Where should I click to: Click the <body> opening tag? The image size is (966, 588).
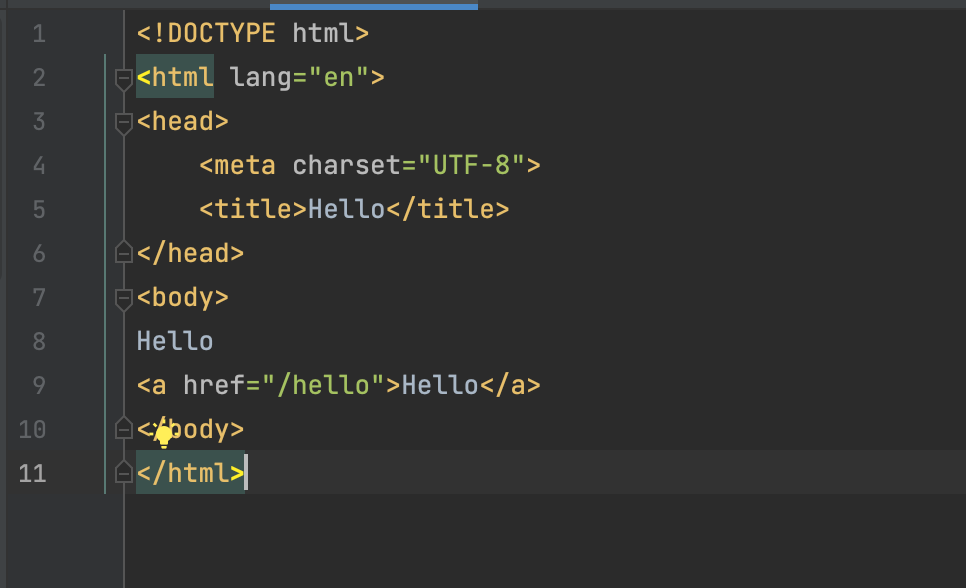182,298
